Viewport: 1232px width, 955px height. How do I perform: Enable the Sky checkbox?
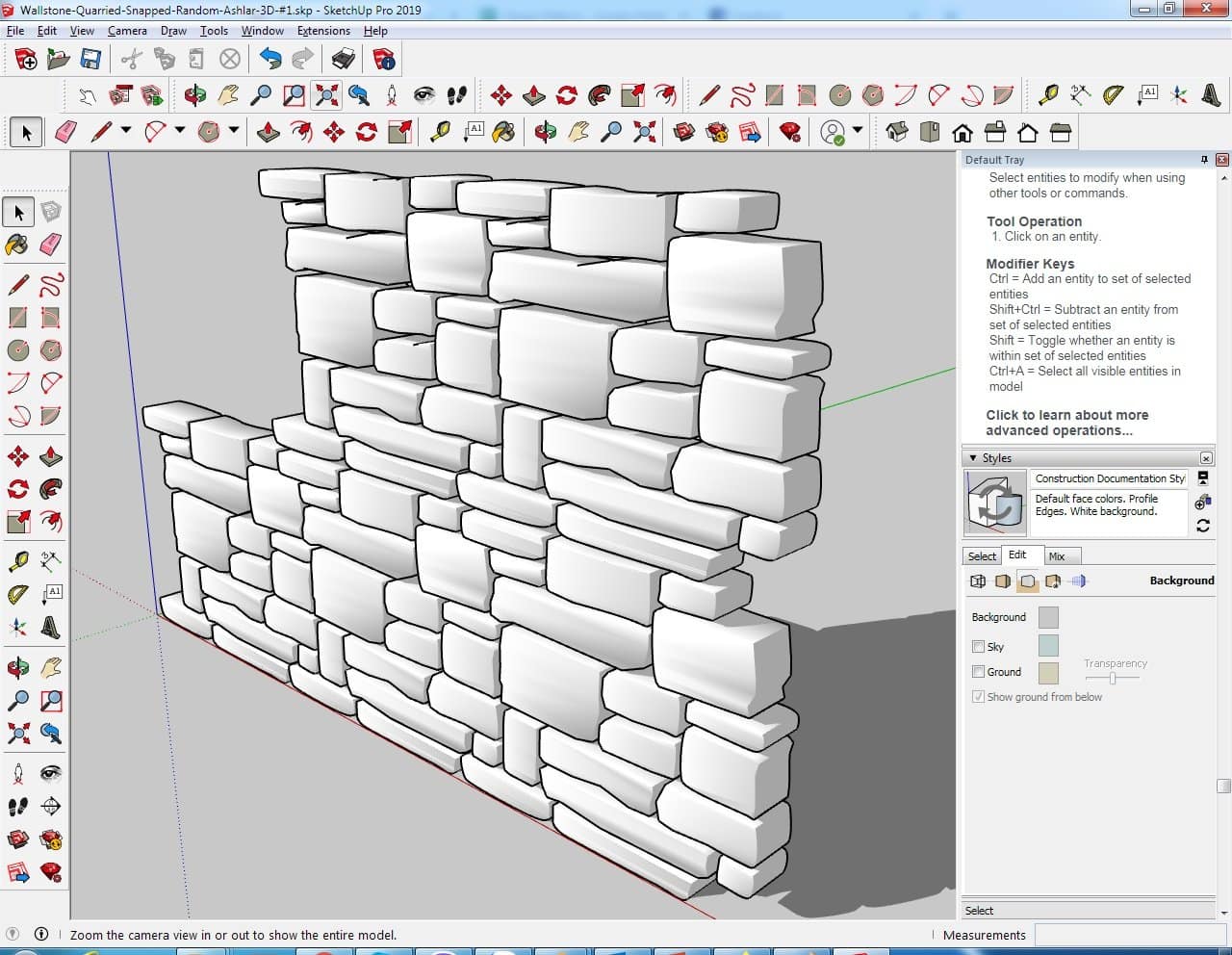point(978,647)
